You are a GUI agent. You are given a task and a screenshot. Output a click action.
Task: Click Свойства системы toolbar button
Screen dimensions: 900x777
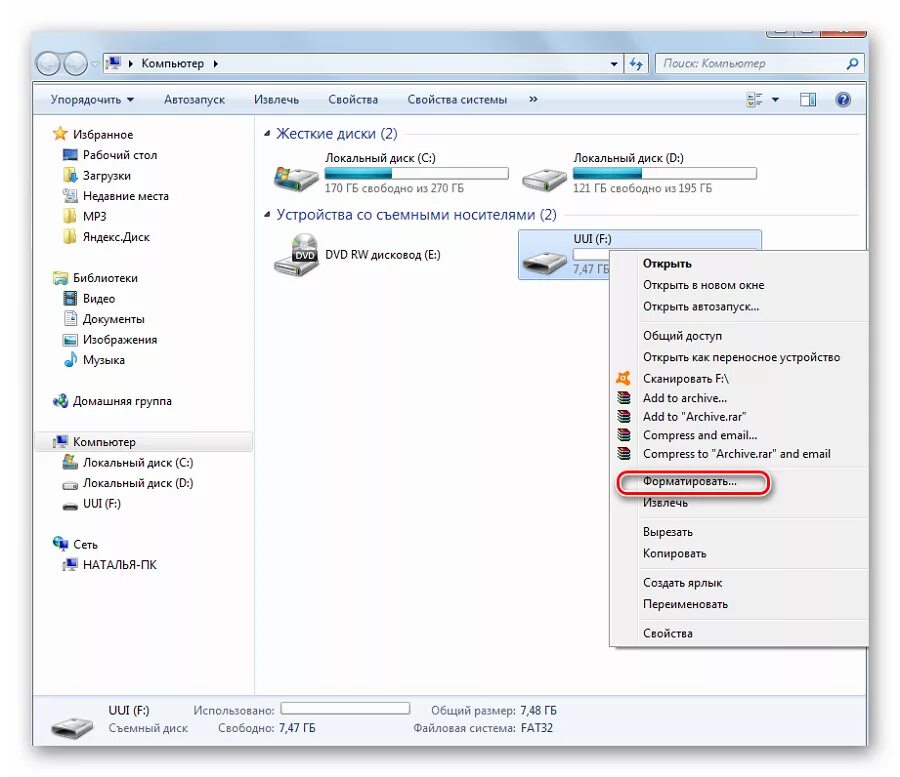(x=457, y=100)
